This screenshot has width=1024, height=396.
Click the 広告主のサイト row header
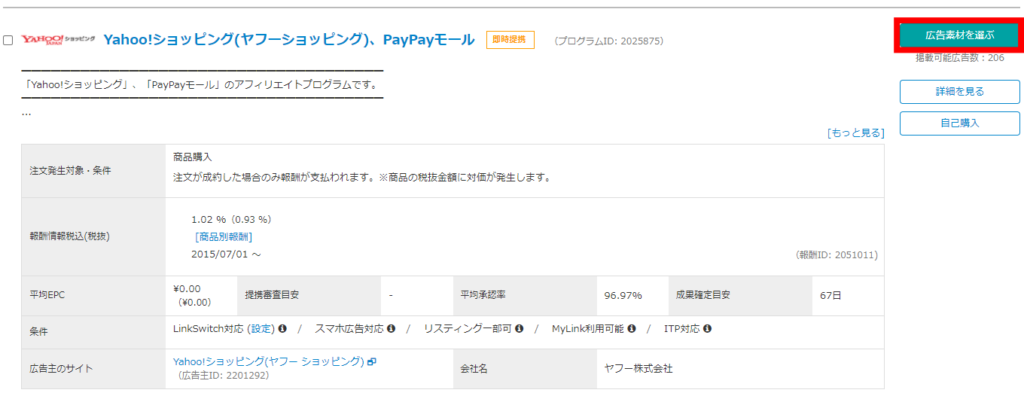point(93,369)
